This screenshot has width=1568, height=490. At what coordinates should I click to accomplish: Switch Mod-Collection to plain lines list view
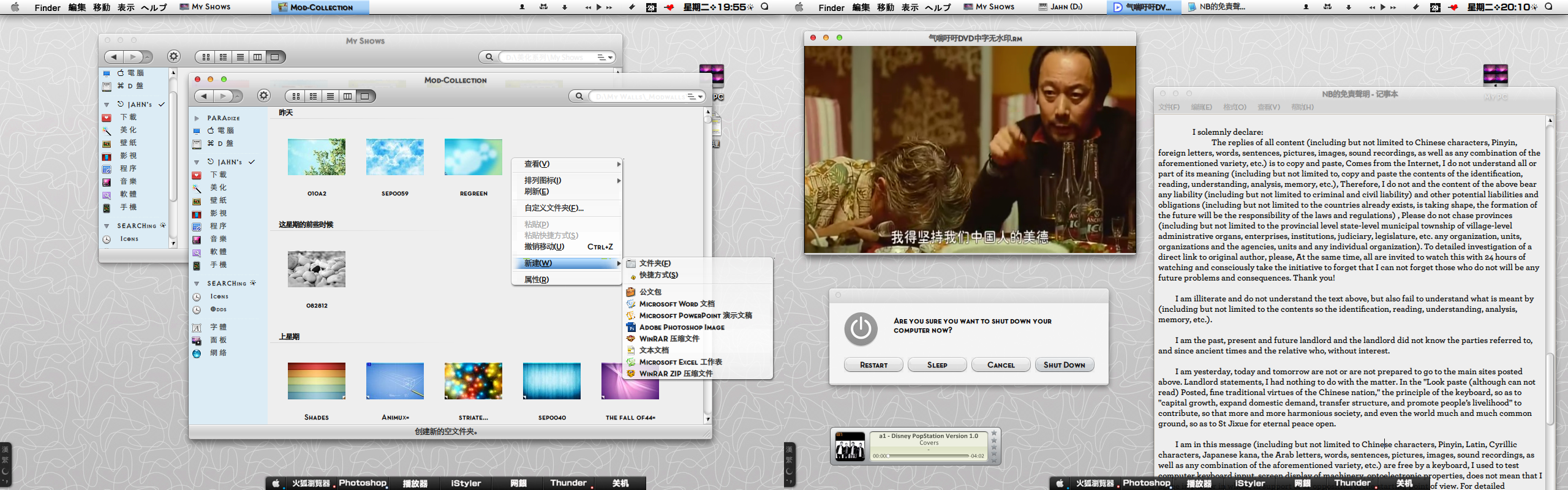pos(330,96)
